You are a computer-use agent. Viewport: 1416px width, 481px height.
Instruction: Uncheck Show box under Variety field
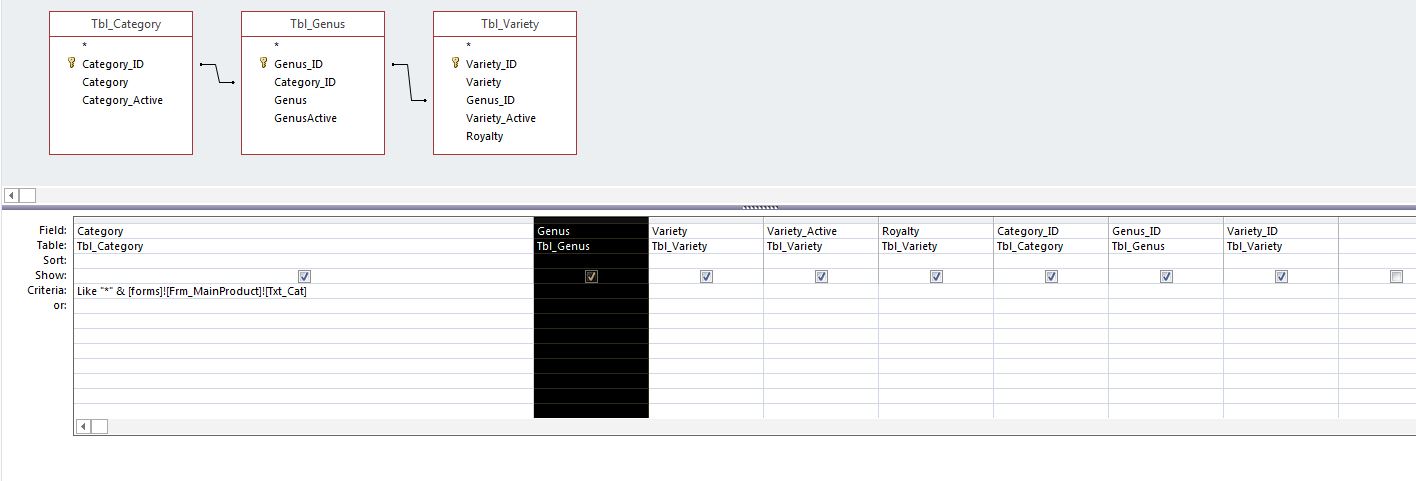[706, 276]
